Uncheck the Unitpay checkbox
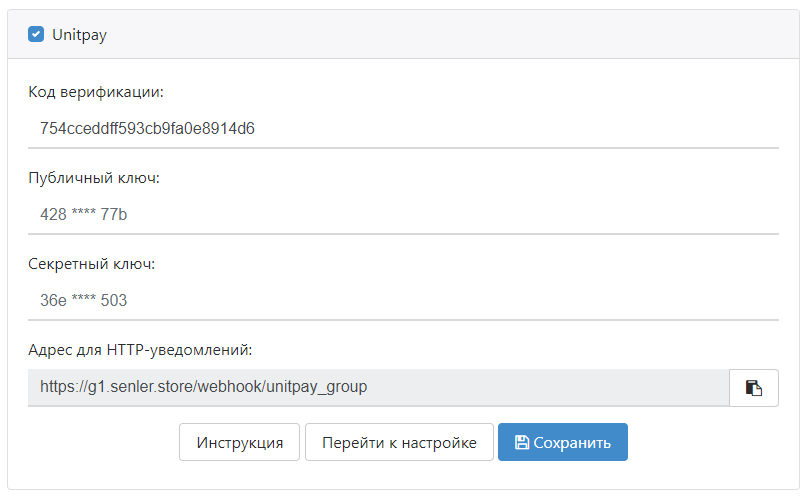The height and width of the screenshot is (499, 811). (36, 35)
